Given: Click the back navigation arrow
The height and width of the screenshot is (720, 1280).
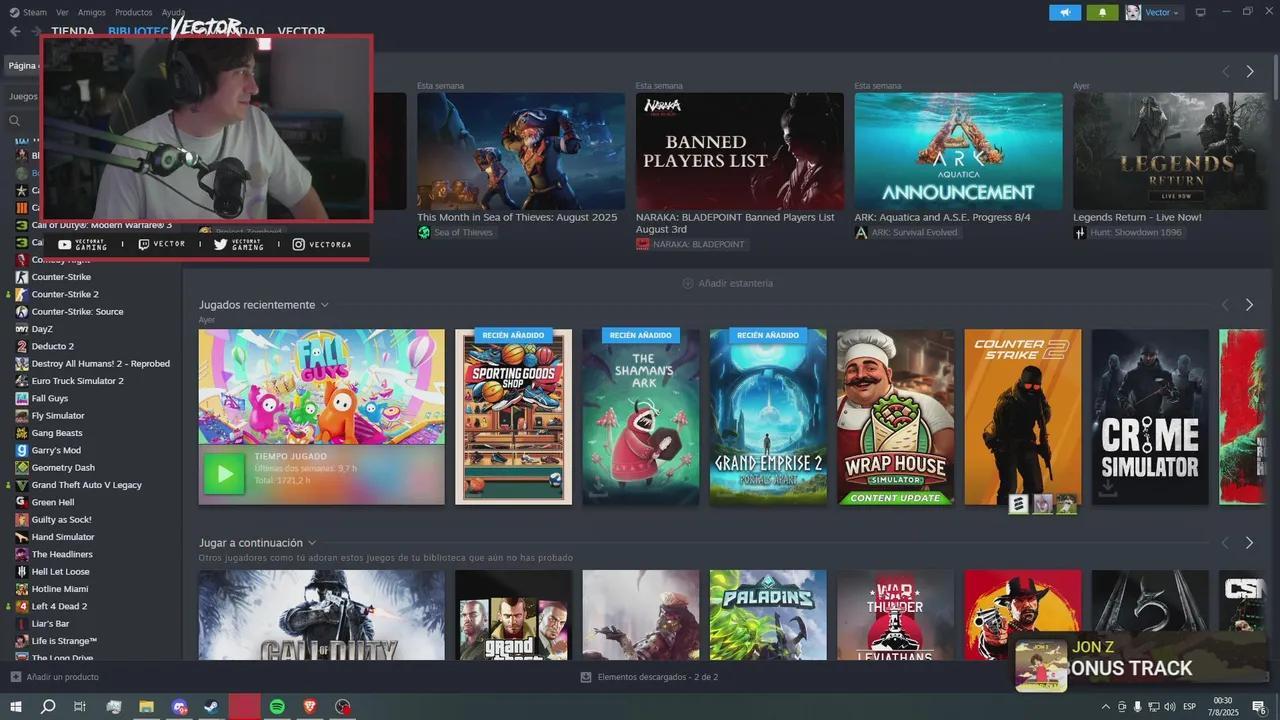Looking at the screenshot, I should click(15, 31).
